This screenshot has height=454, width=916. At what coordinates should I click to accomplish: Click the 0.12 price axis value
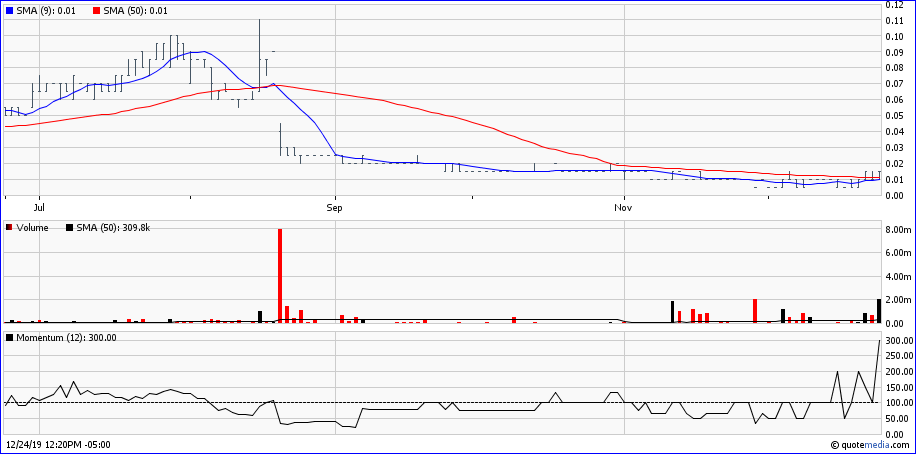897,5
